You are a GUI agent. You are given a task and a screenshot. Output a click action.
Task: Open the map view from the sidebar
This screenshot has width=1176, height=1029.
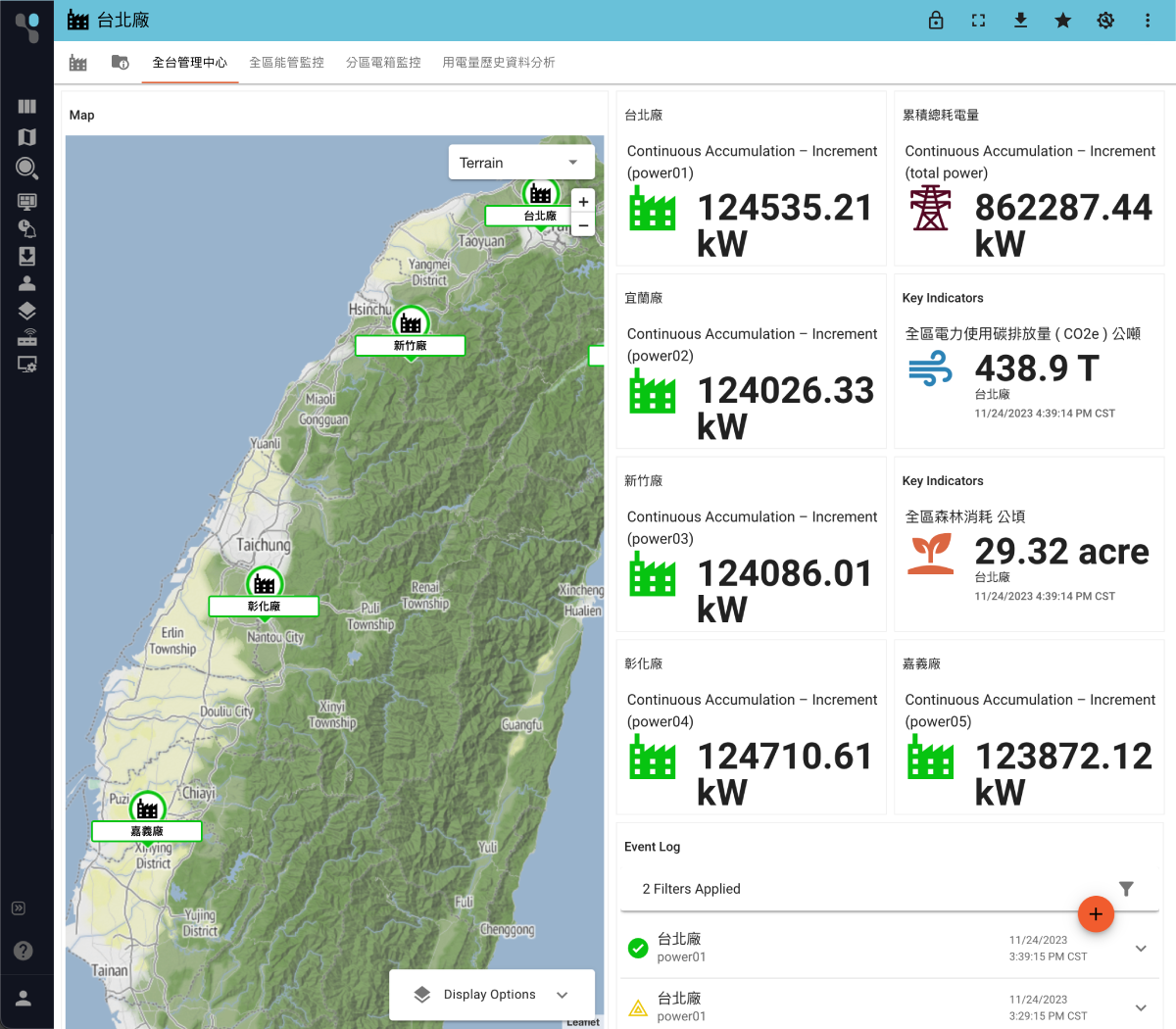[26, 137]
